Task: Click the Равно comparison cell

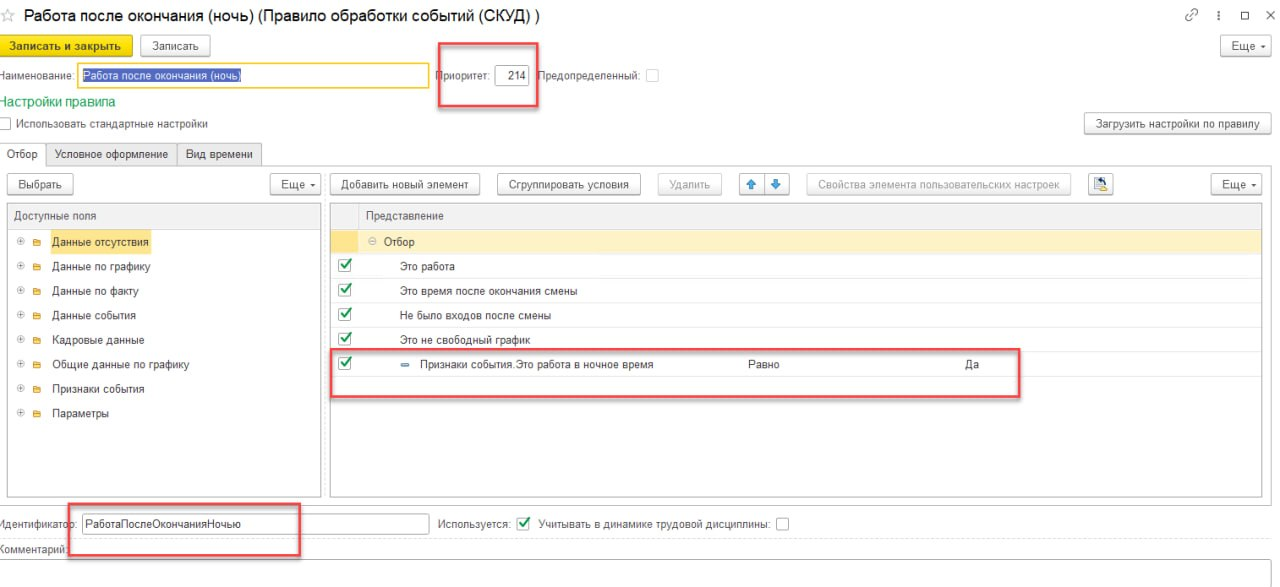Action: (764, 365)
